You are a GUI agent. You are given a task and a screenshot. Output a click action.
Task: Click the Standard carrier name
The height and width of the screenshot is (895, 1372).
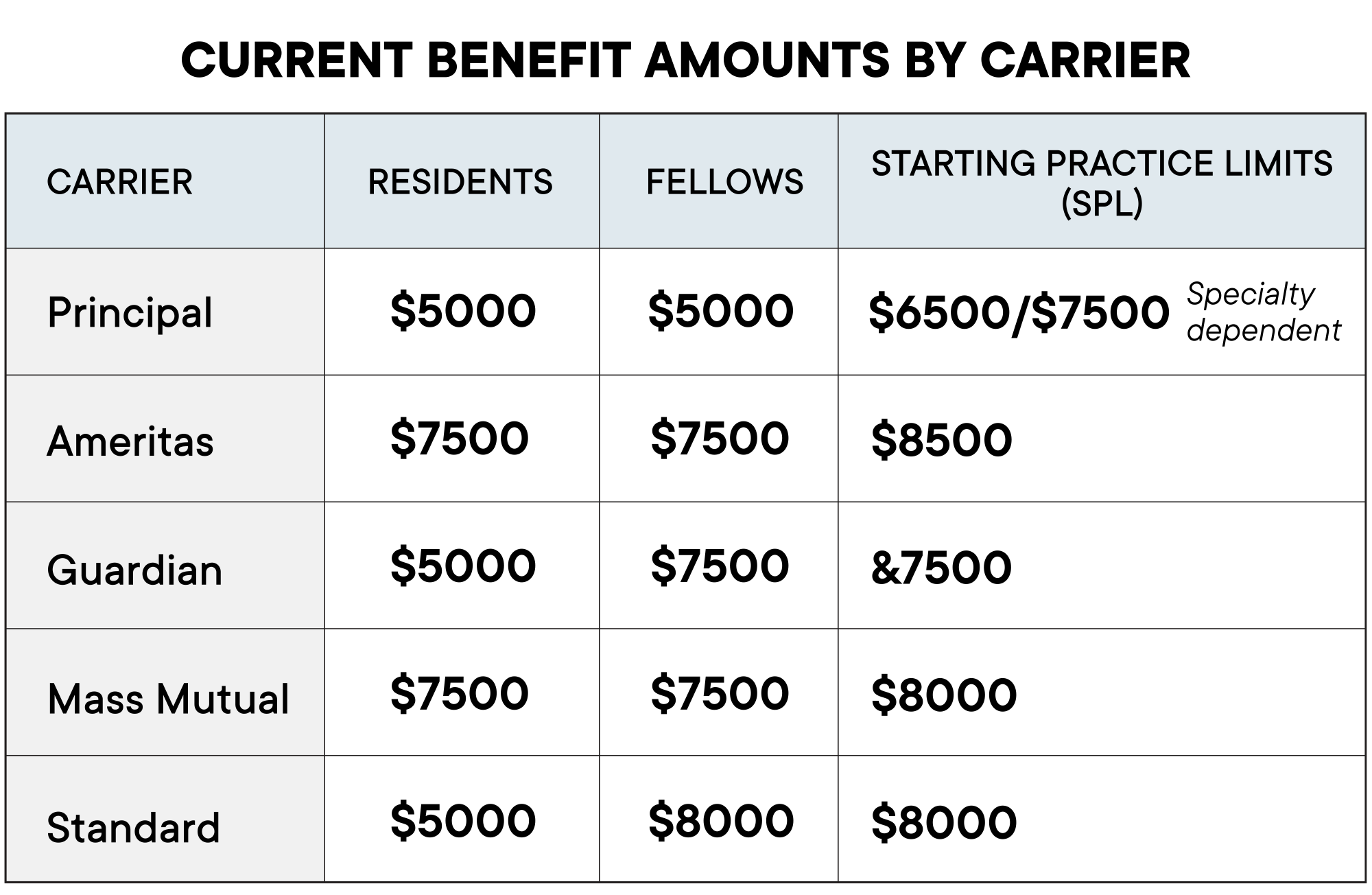tap(134, 827)
